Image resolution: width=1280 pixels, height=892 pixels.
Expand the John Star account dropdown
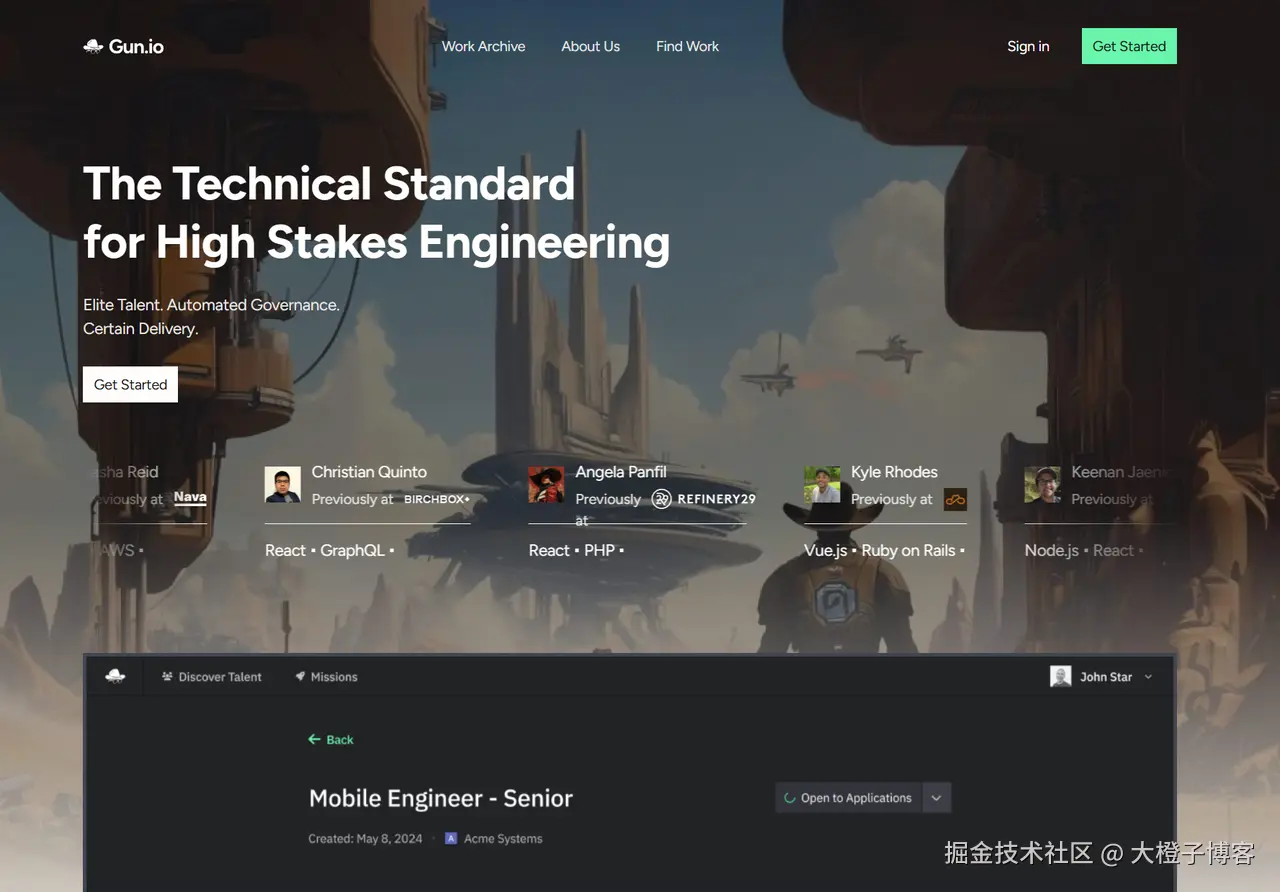click(1148, 677)
